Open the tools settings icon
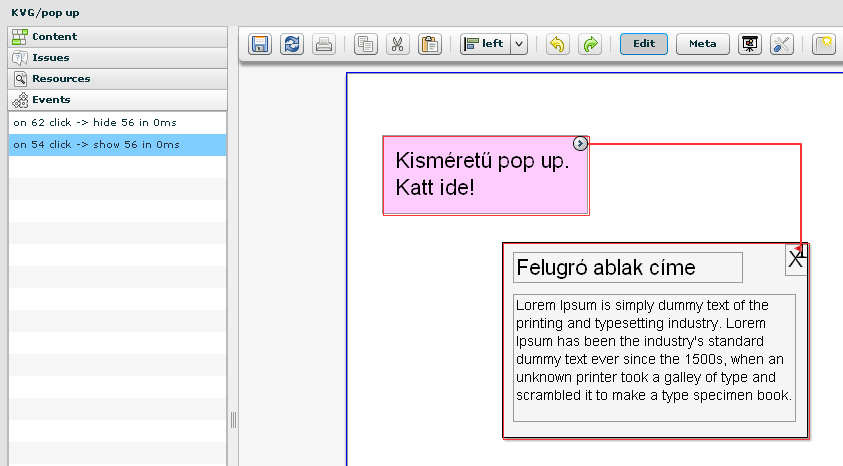This screenshot has height=466, width=843. click(781, 44)
